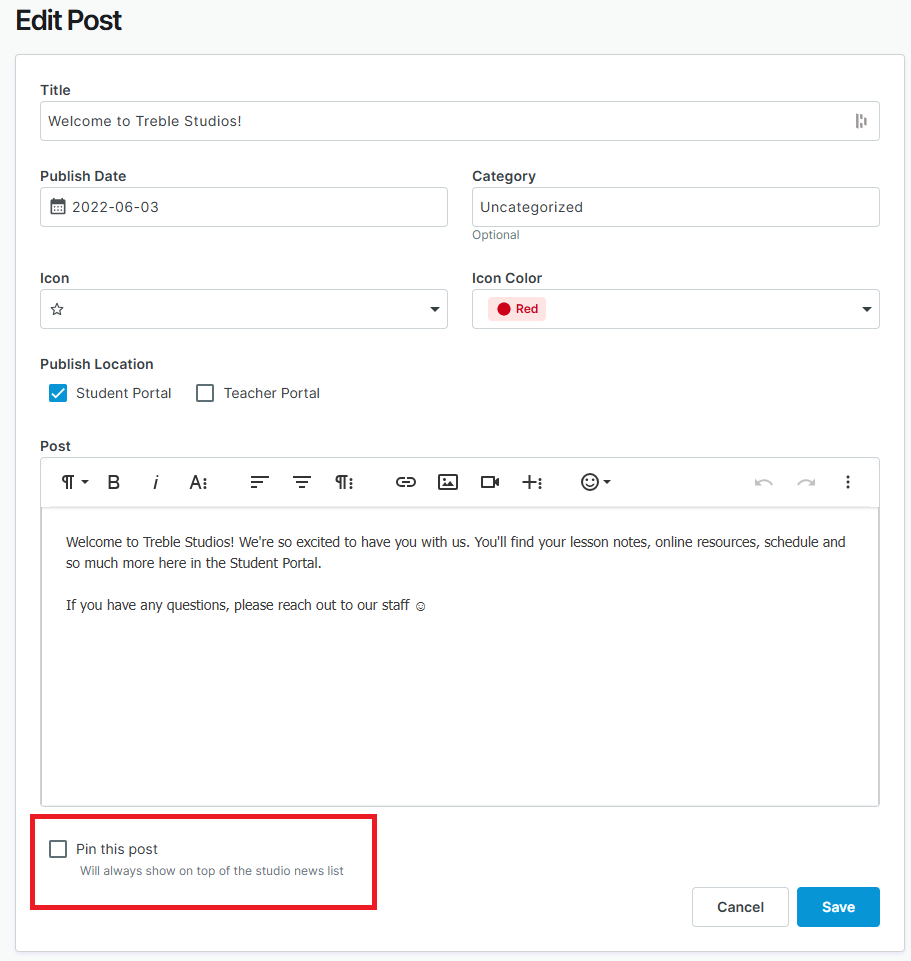
Task: Click the undo arrow in editor
Action: click(x=763, y=482)
